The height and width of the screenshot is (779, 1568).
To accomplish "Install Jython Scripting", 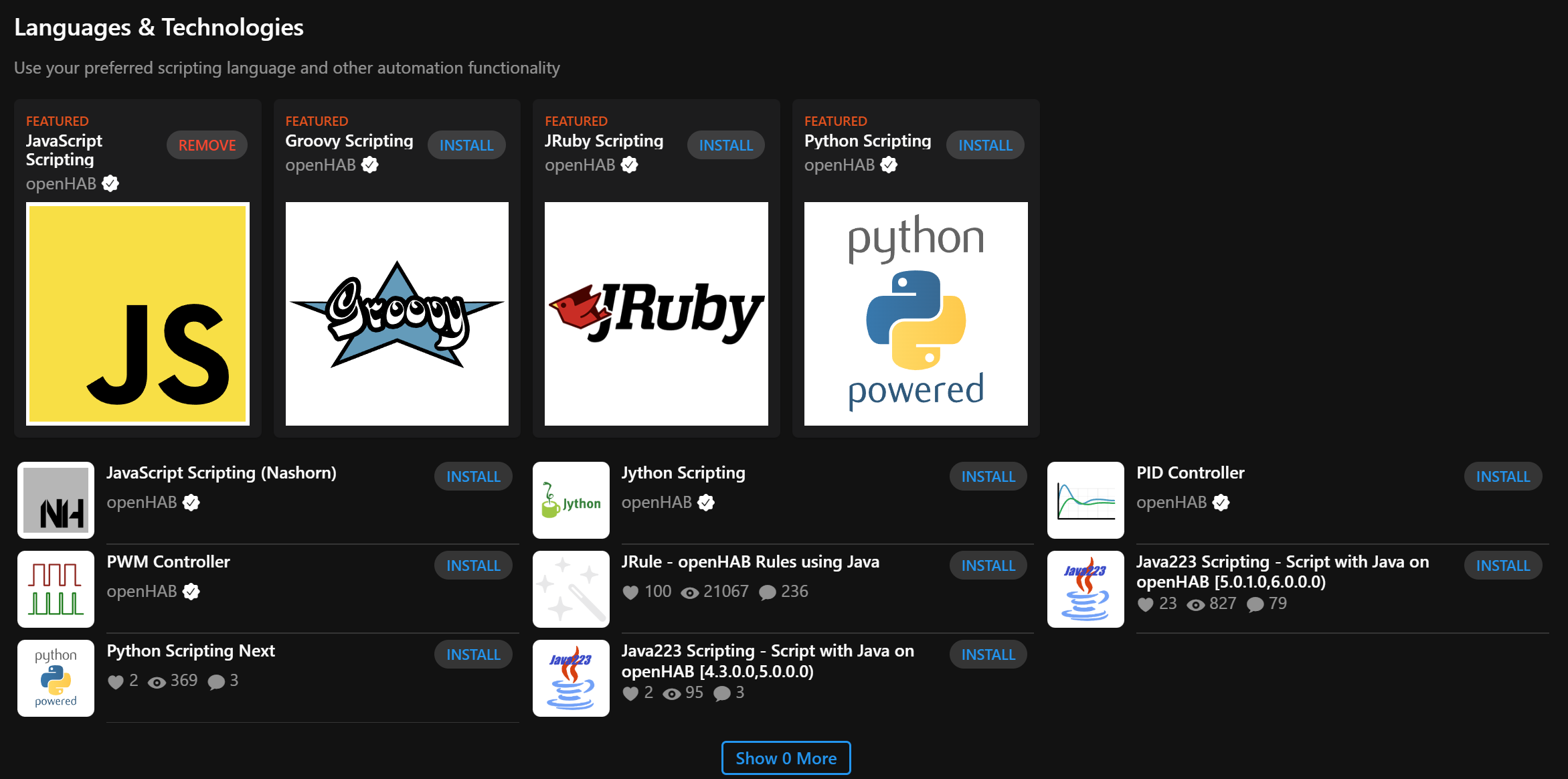I will point(988,476).
